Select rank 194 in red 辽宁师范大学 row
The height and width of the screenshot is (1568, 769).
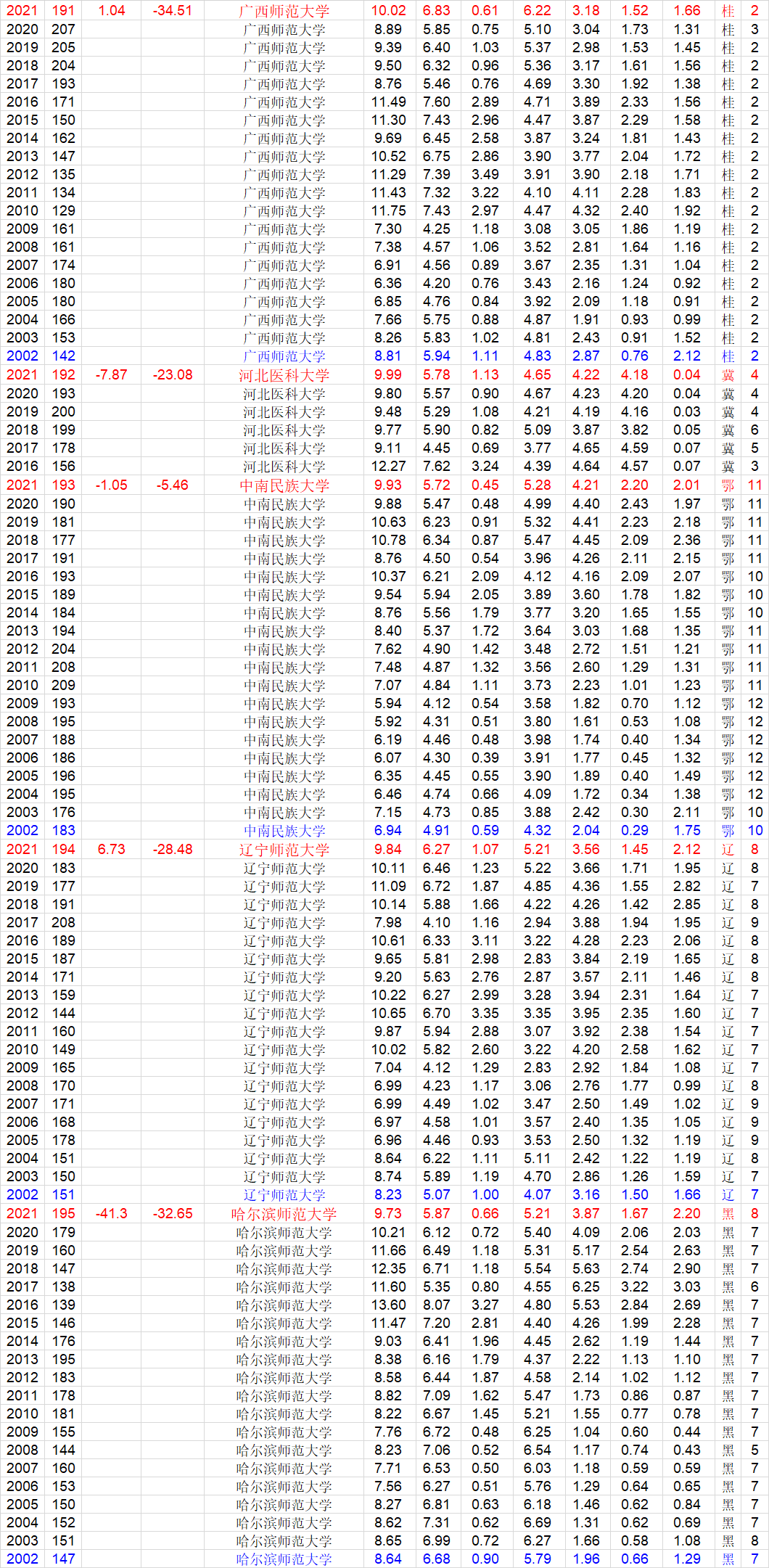click(64, 850)
